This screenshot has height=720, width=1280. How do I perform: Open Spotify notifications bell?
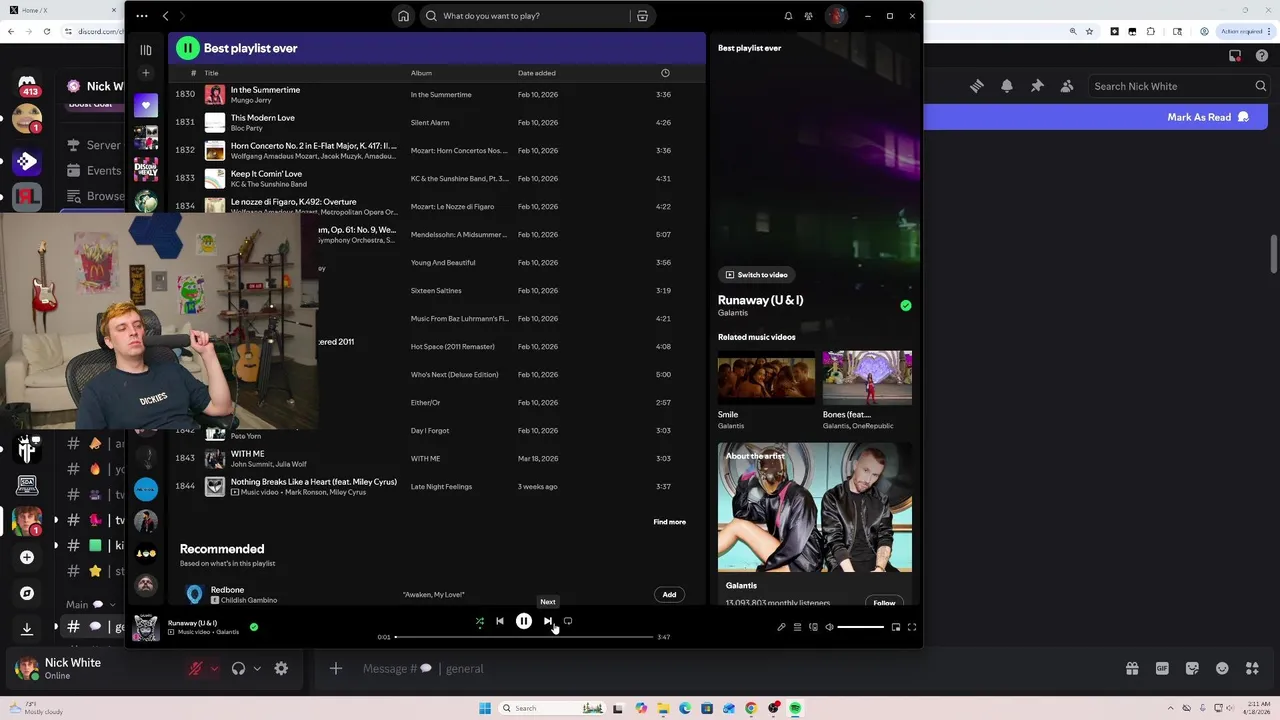[788, 16]
